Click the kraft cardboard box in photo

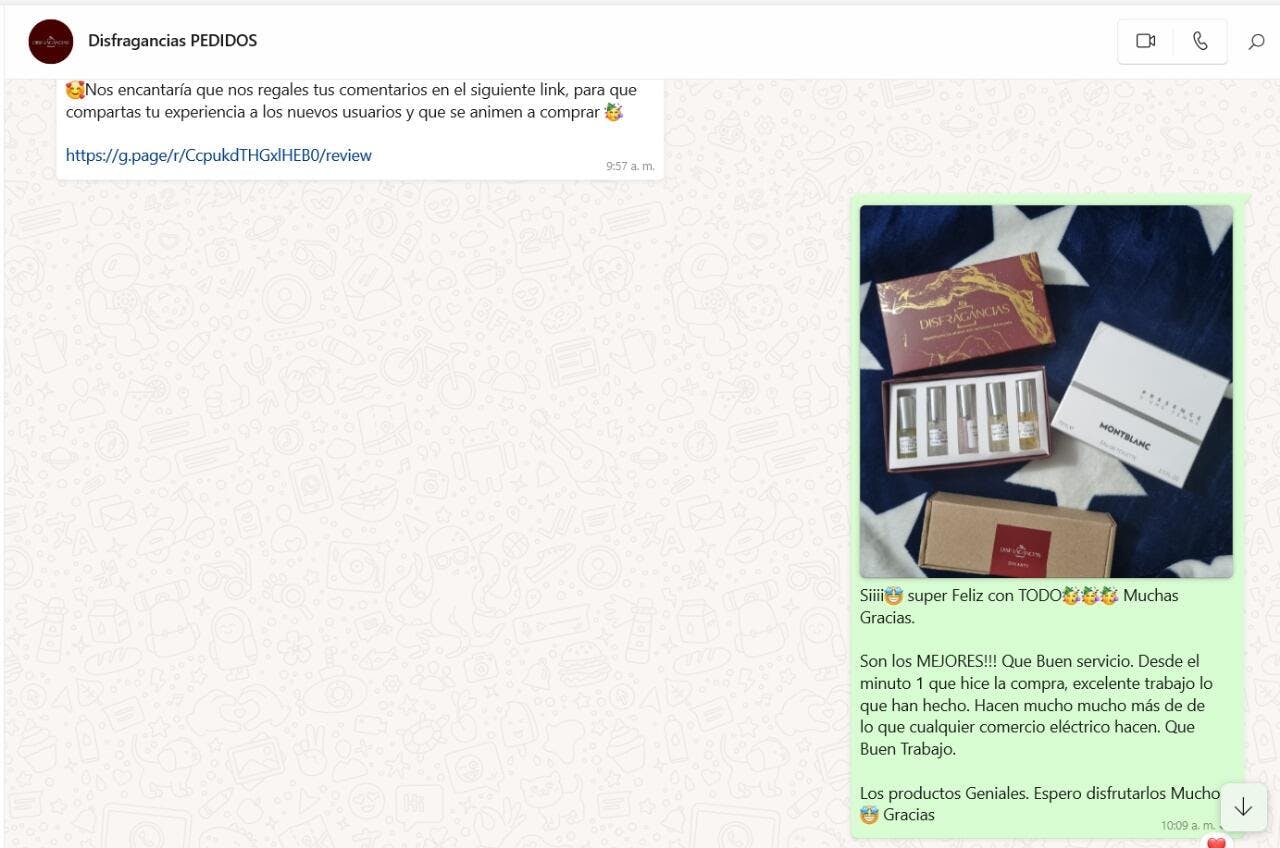click(1018, 535)
